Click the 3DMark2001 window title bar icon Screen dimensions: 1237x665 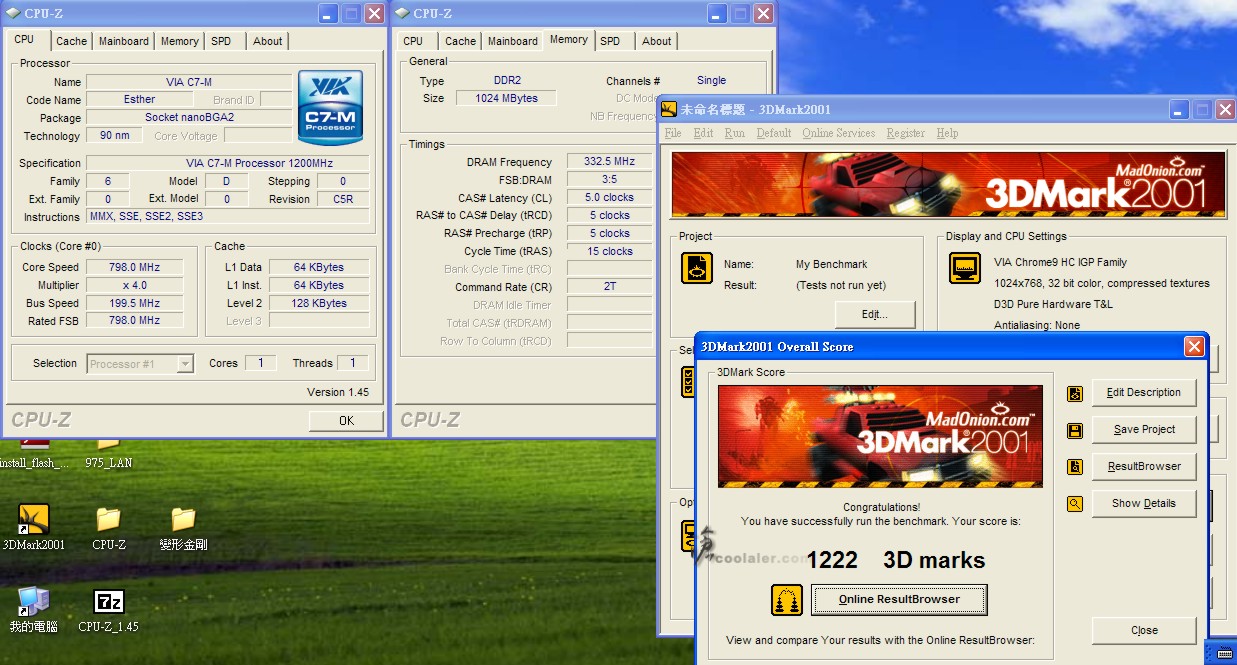669,109
